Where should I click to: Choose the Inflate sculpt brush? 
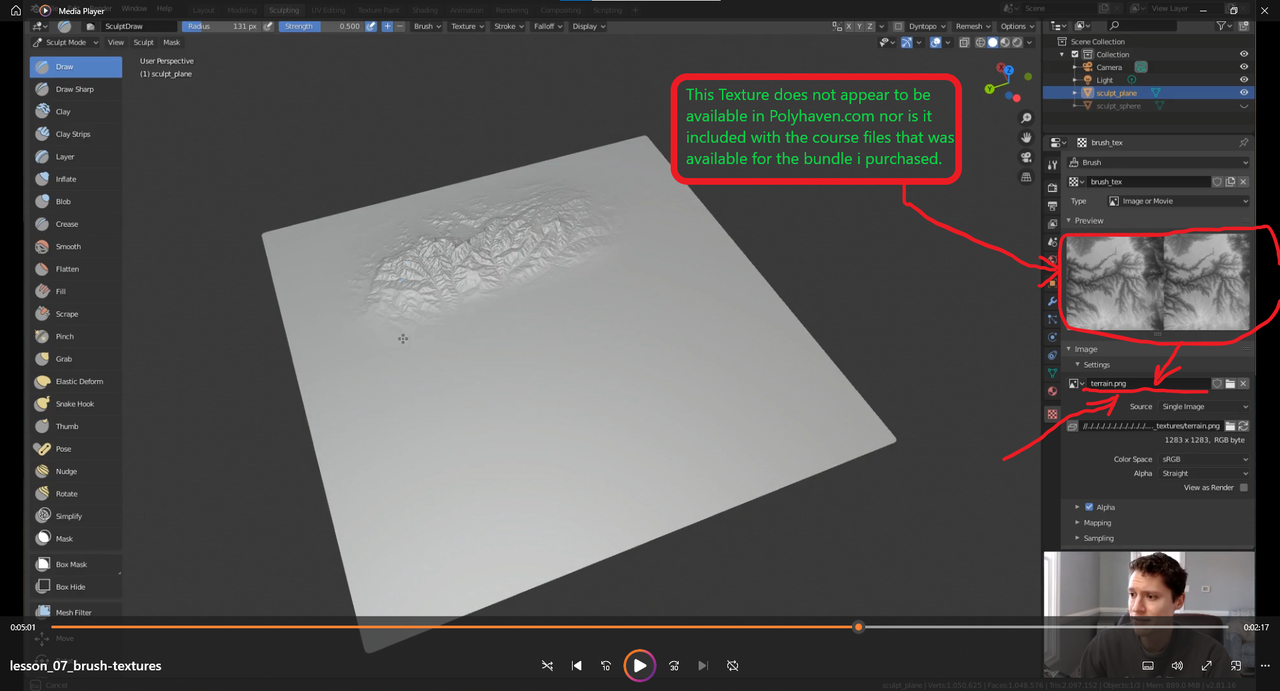[x=65, y=179]
